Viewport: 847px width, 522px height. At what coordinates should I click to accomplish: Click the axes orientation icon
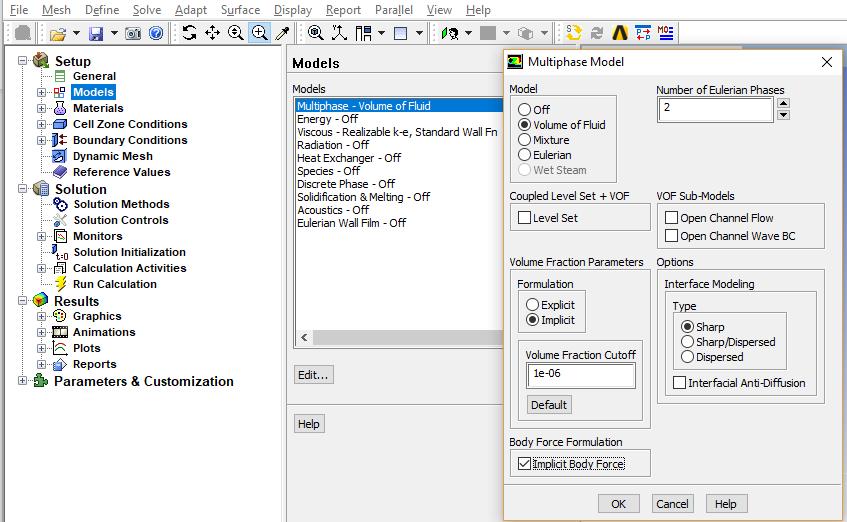point(339,34)
